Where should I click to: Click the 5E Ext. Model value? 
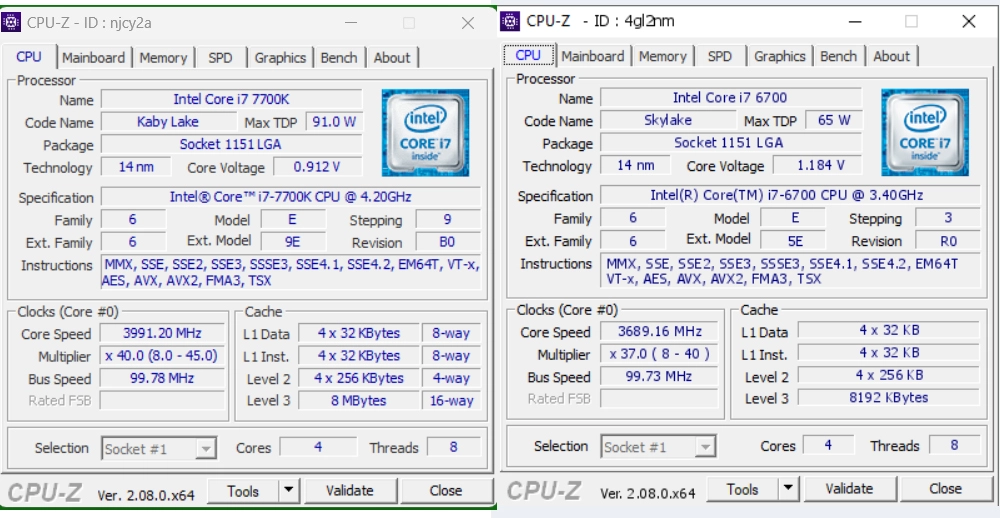tap(793, 240)
